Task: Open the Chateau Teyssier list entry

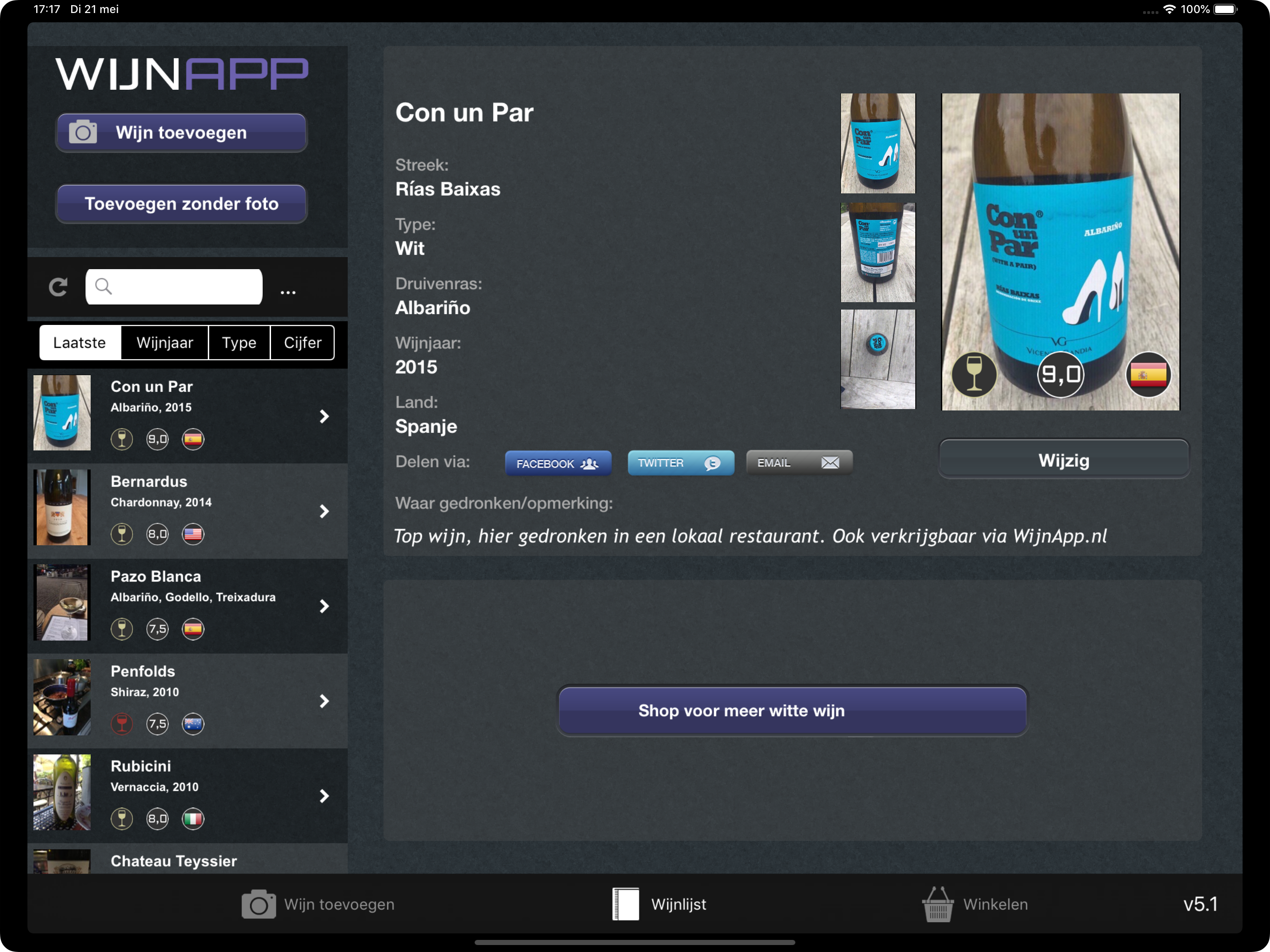Action: pos(187,859)
